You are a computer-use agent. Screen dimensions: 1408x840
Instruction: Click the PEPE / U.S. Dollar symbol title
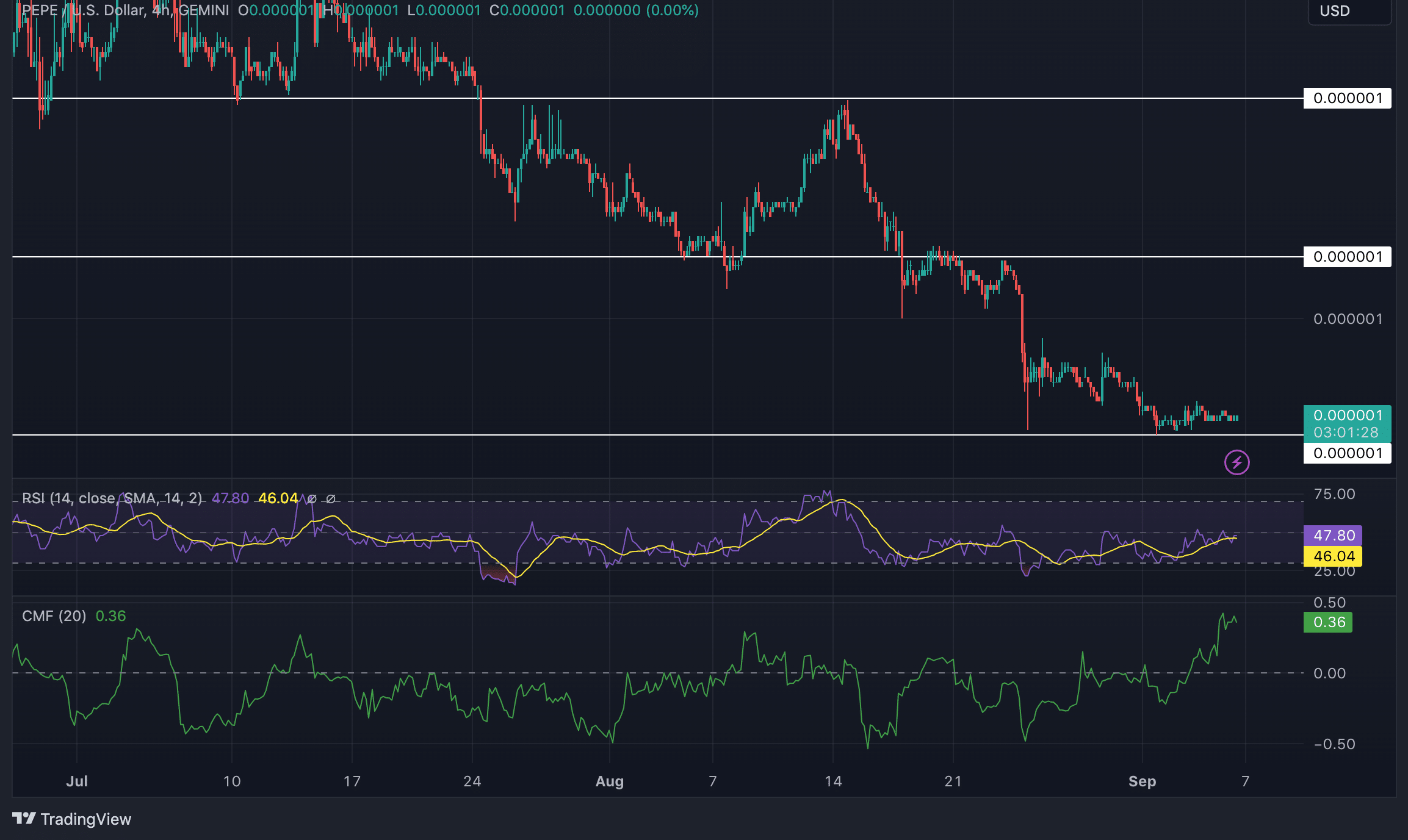pos(84,10)
